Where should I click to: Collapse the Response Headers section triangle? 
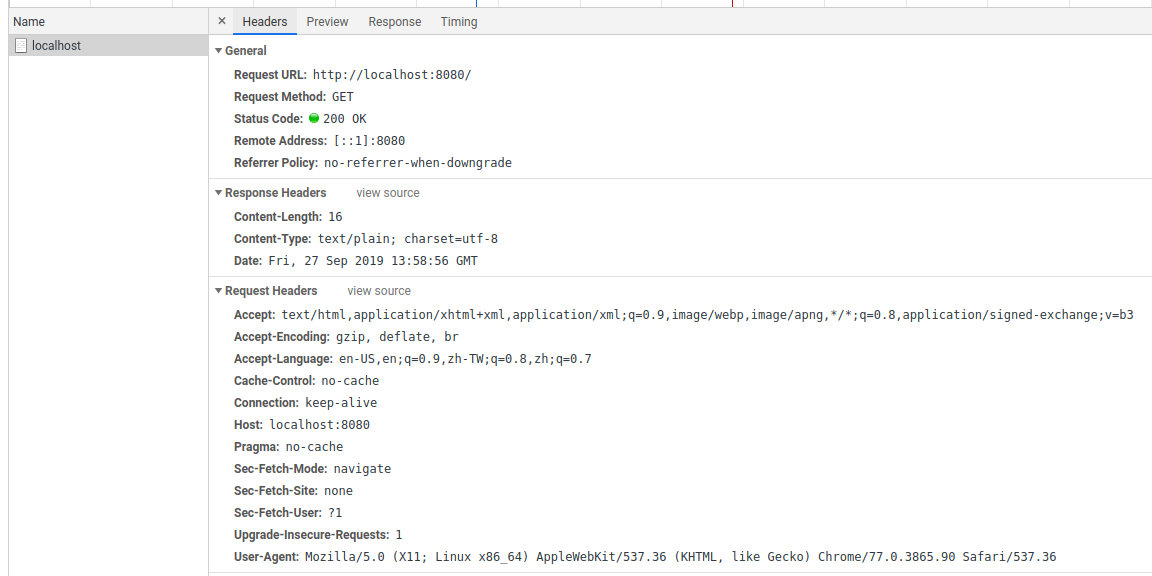(x=218, y=193)
